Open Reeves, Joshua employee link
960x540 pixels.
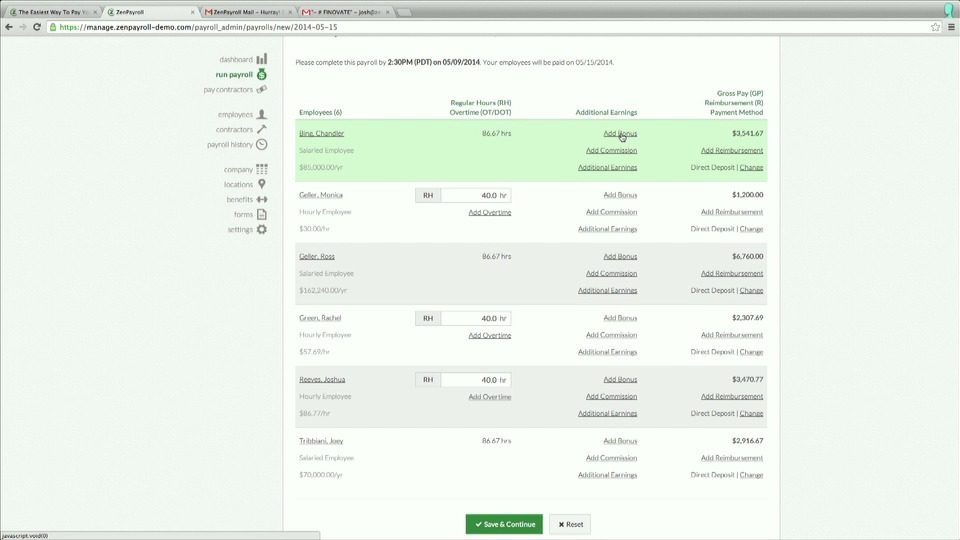[322, 379]
